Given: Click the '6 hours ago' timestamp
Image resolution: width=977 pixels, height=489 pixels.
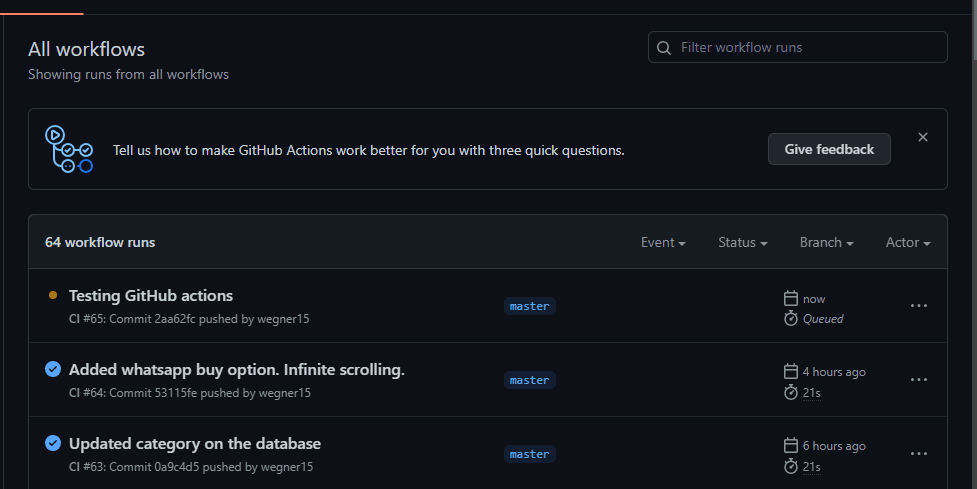Looking at the screenshot, I should pyautogui.click(x=834, y=446).
